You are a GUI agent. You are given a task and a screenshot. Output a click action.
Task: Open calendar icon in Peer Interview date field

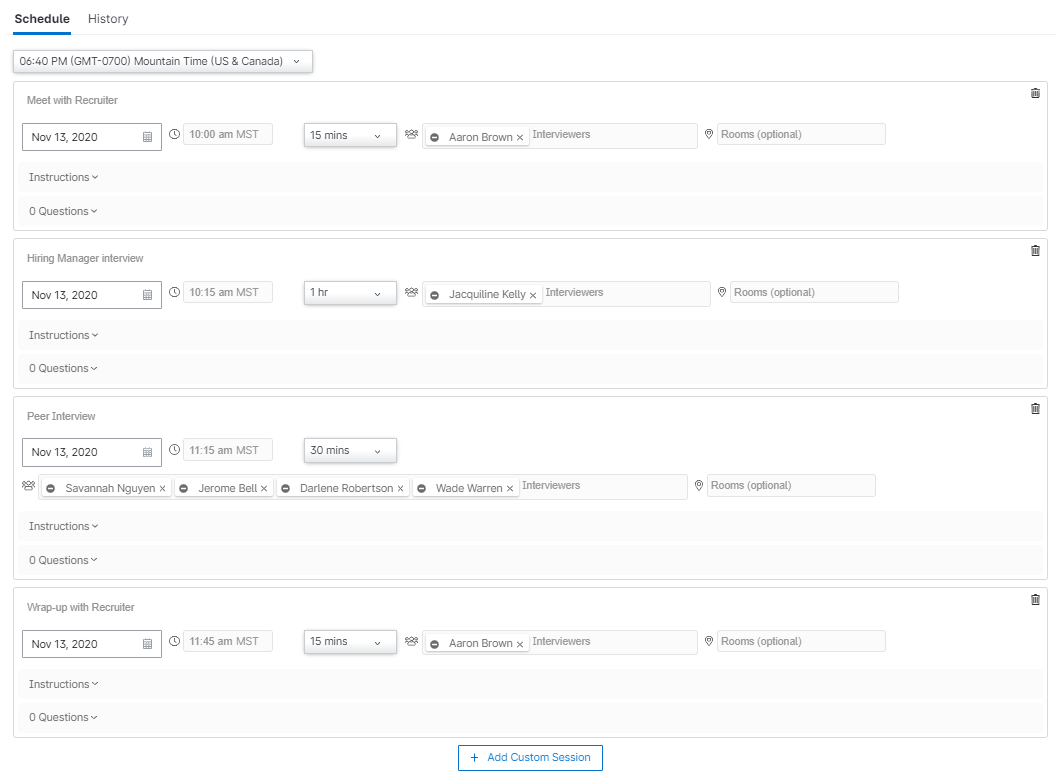(x=147, y=452)
